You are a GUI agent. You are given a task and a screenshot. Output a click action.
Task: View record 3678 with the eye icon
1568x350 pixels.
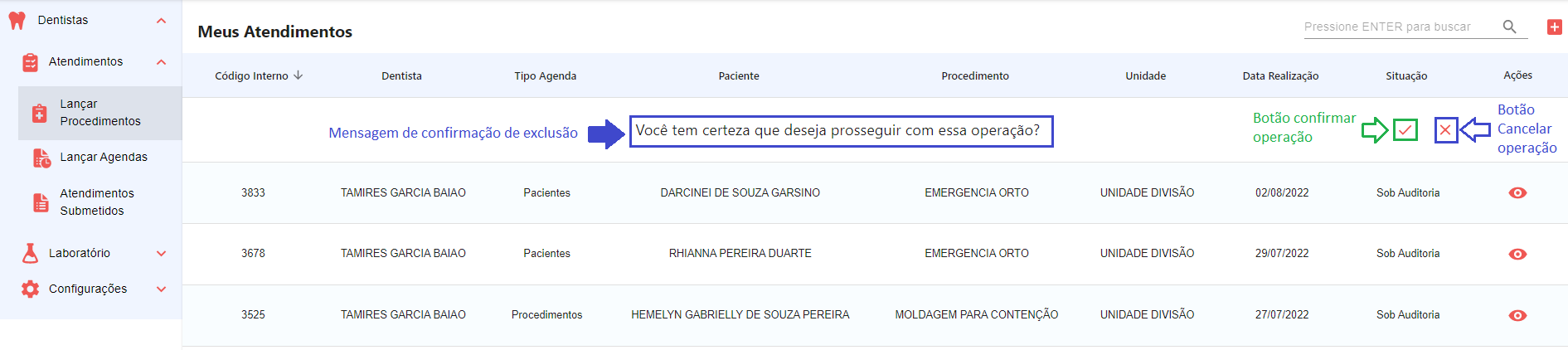[x=1517, y=254]
